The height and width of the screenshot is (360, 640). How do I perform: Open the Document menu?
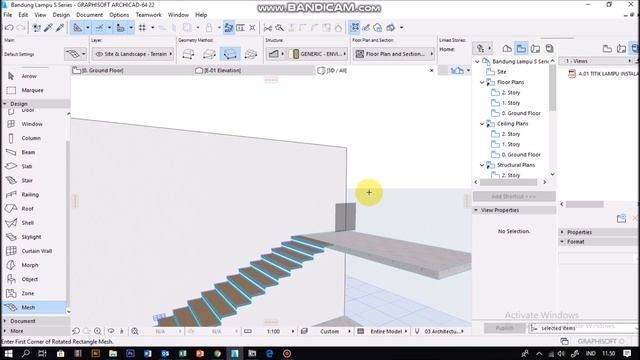click(x=89, y=15)
